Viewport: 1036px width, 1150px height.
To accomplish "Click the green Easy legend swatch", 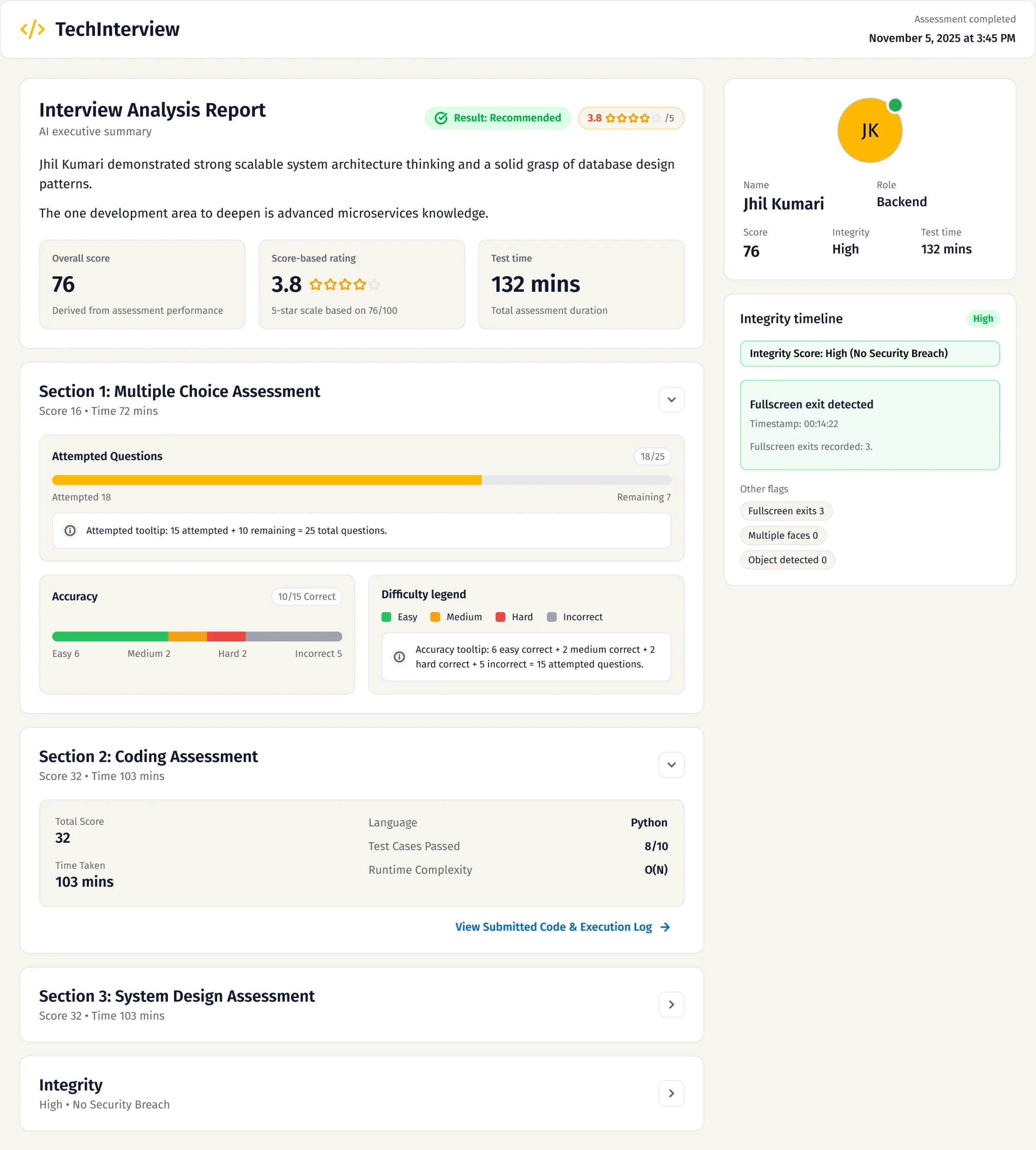I will click(x=386, y=617).
